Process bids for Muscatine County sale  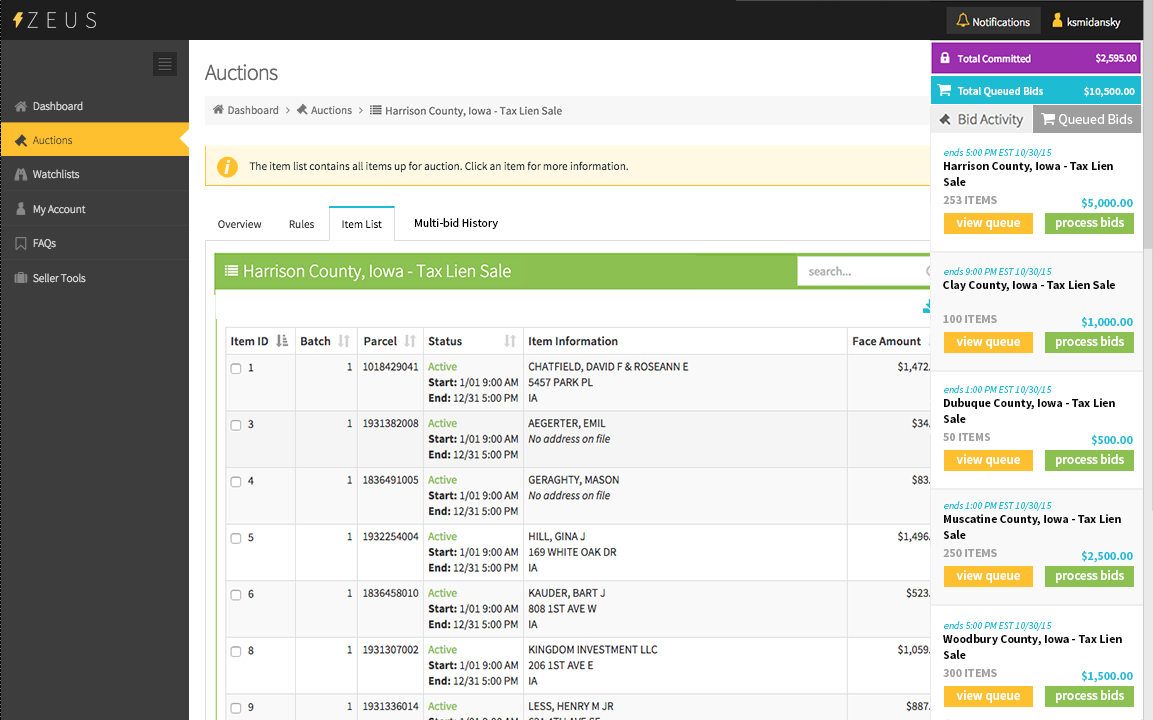pos(1089,576)
